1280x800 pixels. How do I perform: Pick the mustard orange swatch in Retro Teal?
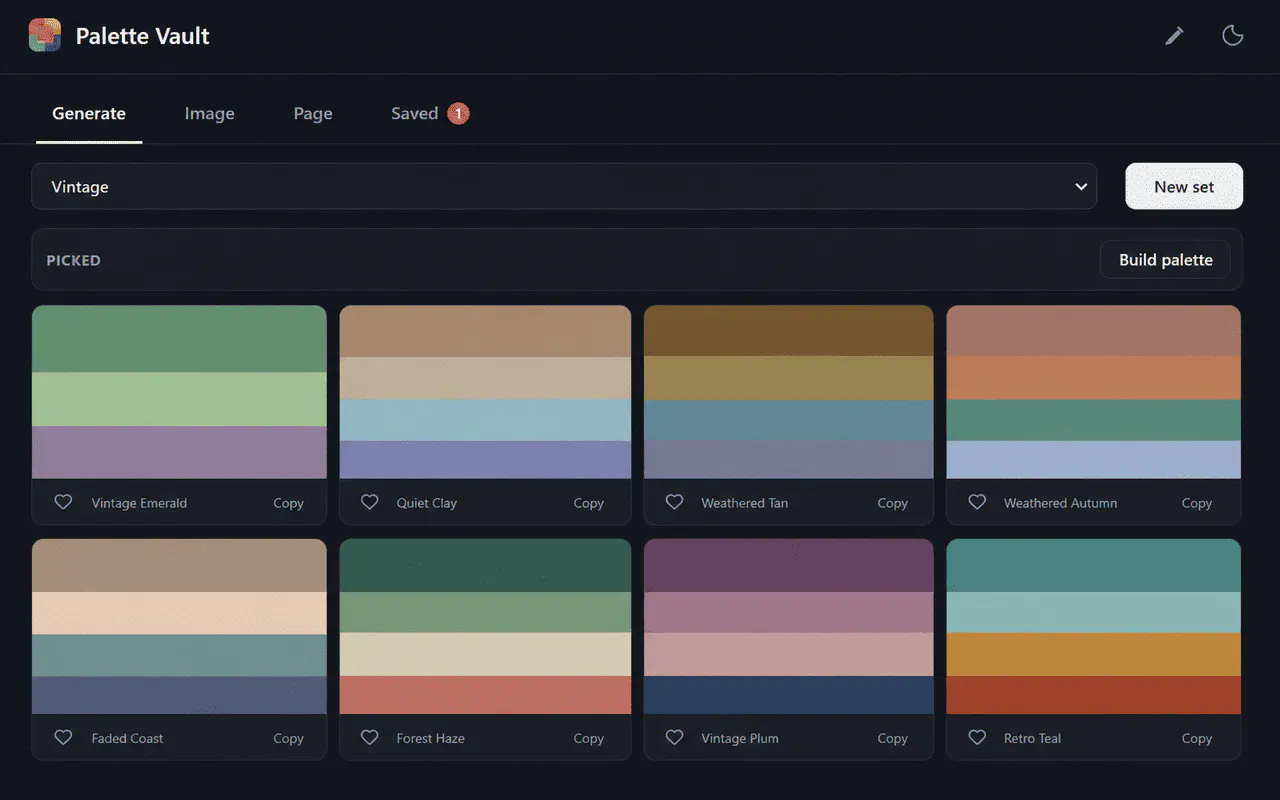tap(1093, 654)
